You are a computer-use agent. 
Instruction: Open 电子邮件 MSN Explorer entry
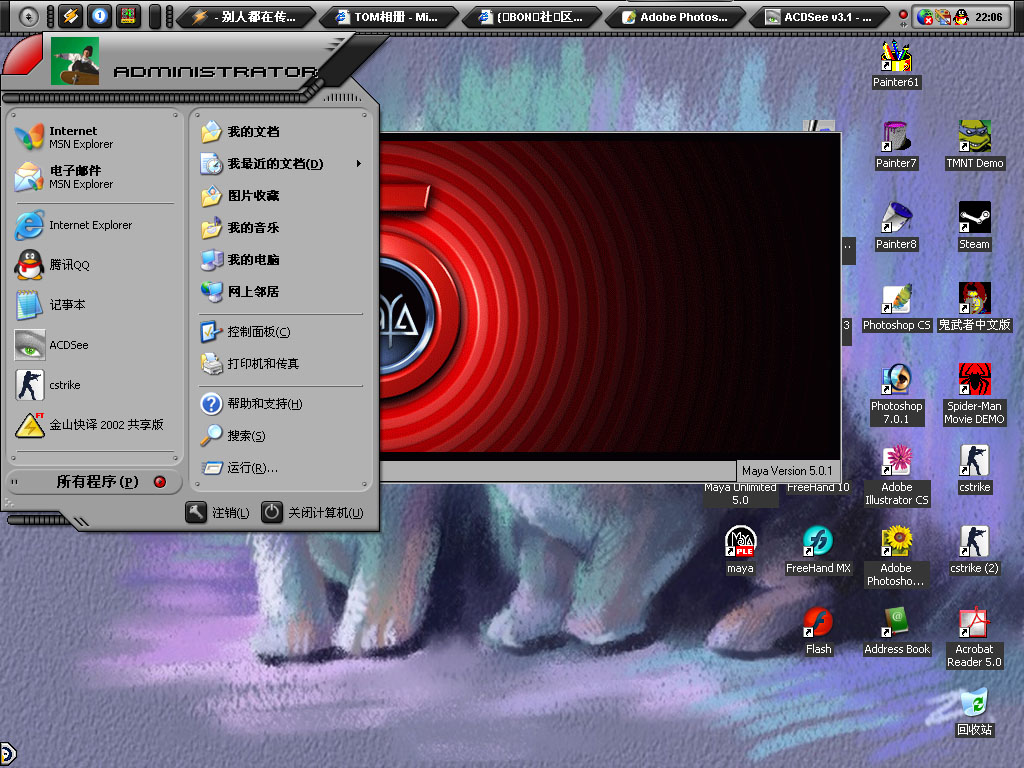94,177
